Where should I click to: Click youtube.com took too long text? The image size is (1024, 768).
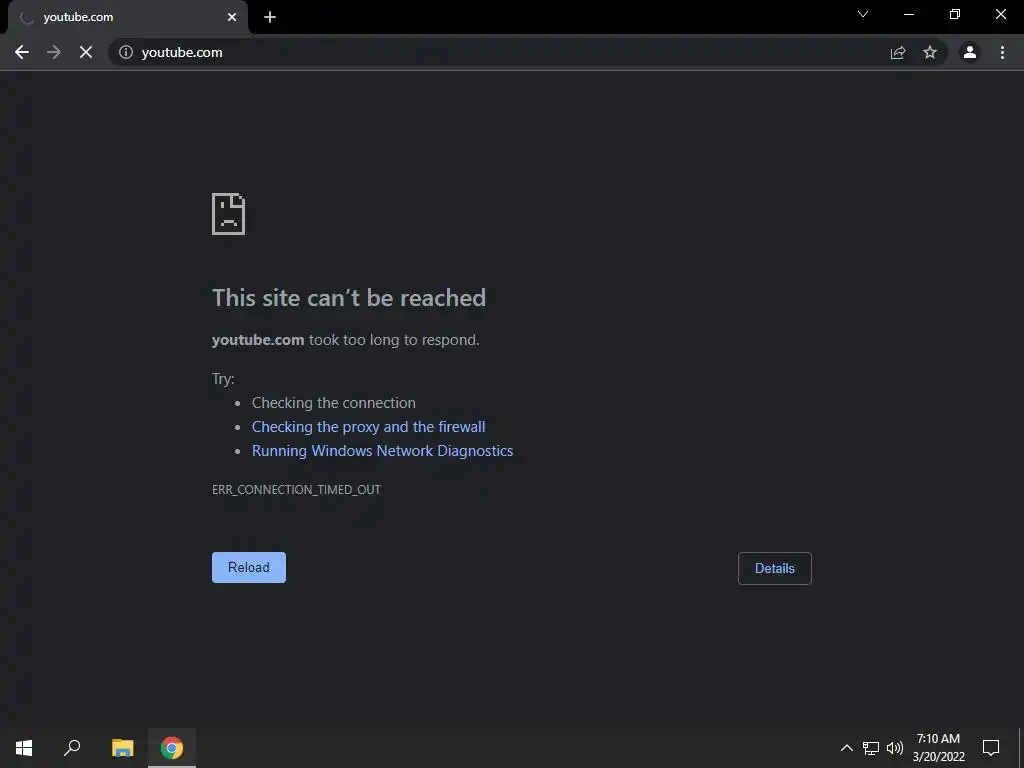tap(345, 340)
